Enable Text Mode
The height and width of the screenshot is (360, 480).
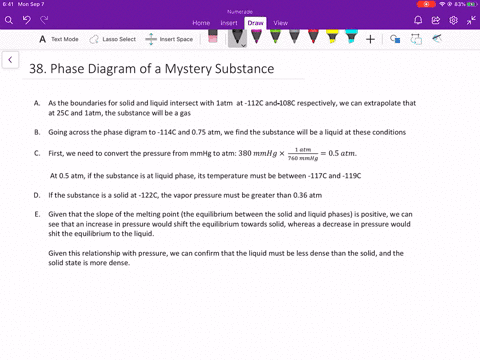[59, 39]
